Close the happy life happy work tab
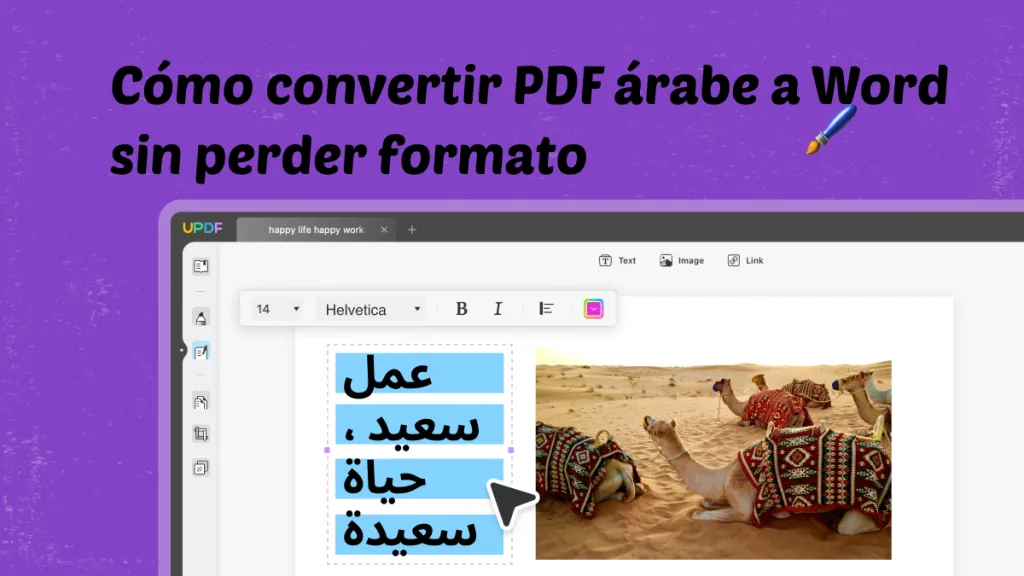The height and width of the screenshot is (576, 1024). point(384,229)
